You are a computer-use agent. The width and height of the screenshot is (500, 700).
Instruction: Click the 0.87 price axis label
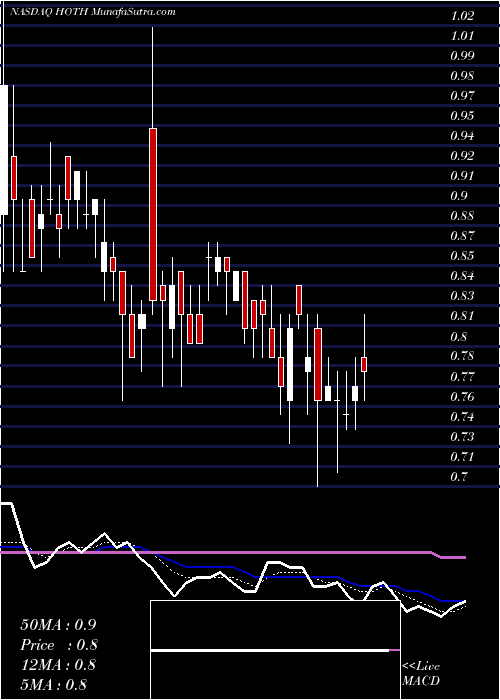(x=461, y=236)
